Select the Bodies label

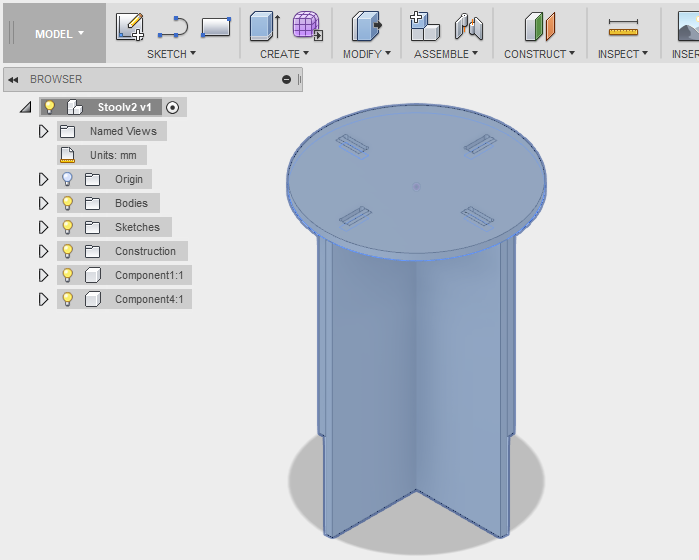click(x=131, y=203)
